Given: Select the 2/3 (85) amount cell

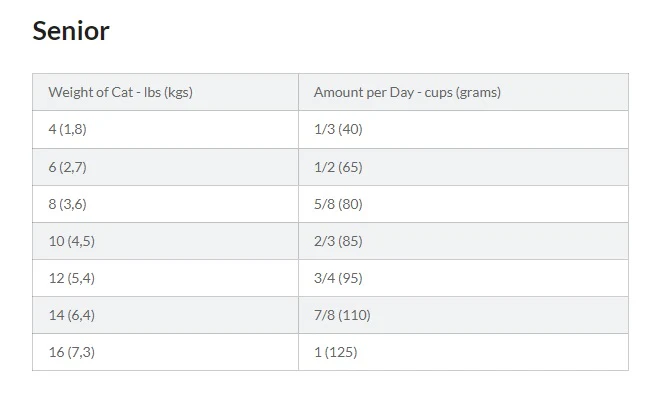Looking at the screenshot, I should [x=463, y=241].
